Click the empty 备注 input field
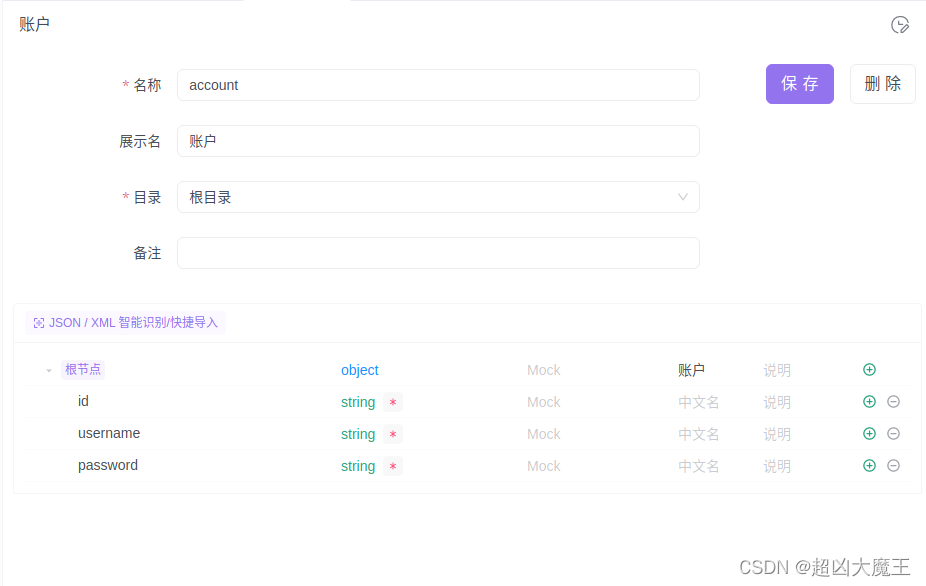The width and height of the screenshot is (926, 586). click(x=438, y=253)
